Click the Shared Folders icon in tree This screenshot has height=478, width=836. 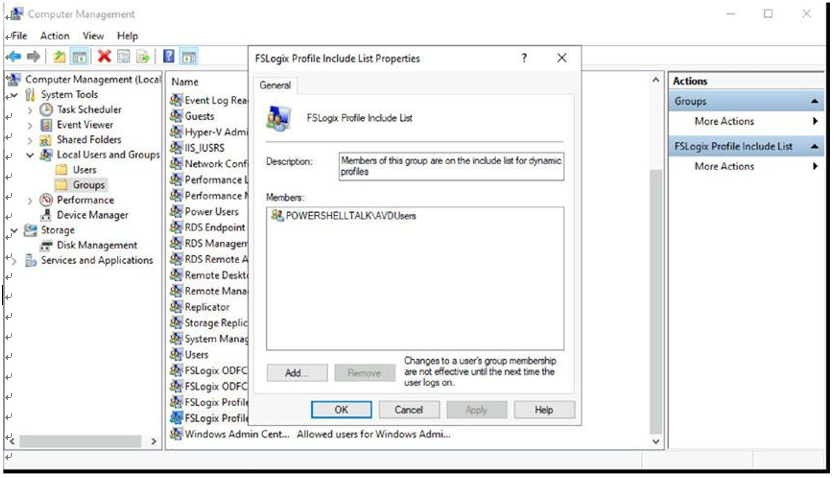46,140
